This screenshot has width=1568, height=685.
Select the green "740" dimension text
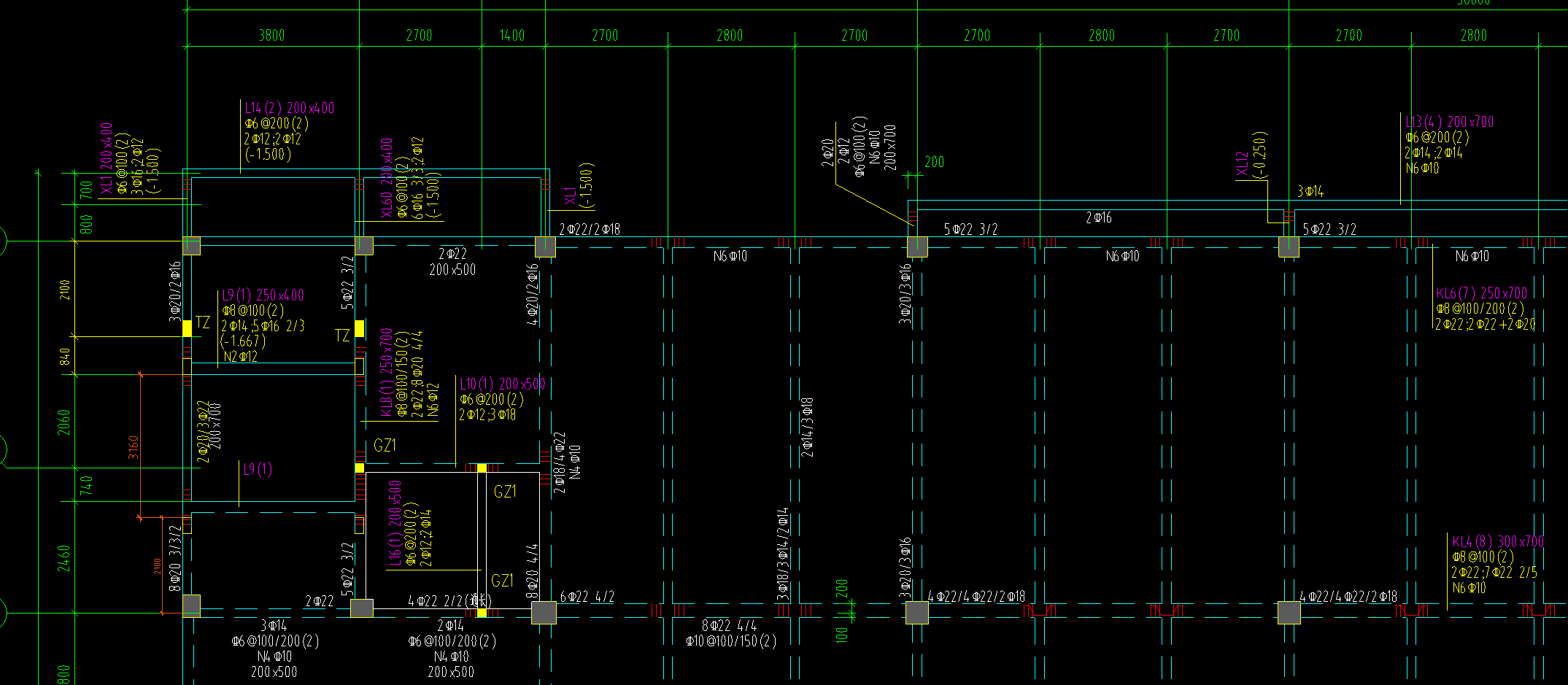tap(86, 486)
